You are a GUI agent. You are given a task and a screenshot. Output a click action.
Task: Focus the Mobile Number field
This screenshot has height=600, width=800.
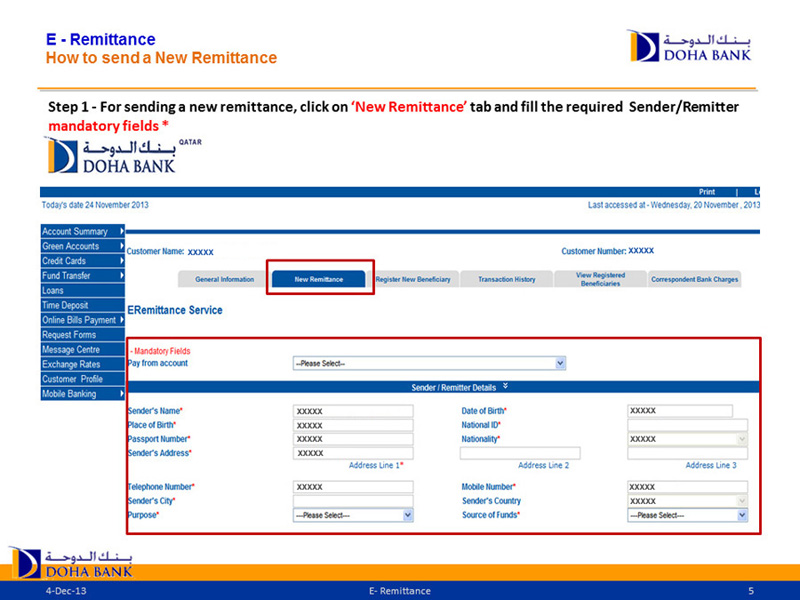(x=687, y=487)
